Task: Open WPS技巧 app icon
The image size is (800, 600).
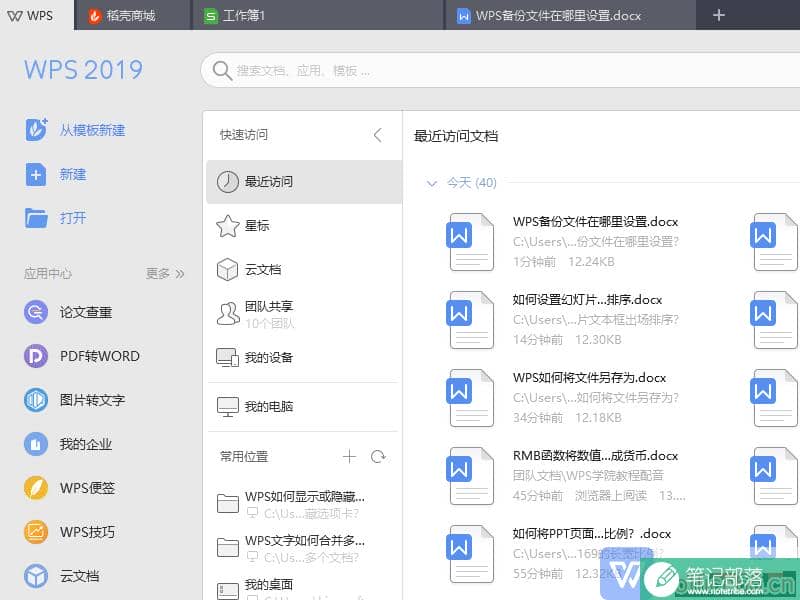Action: (36, 532)
